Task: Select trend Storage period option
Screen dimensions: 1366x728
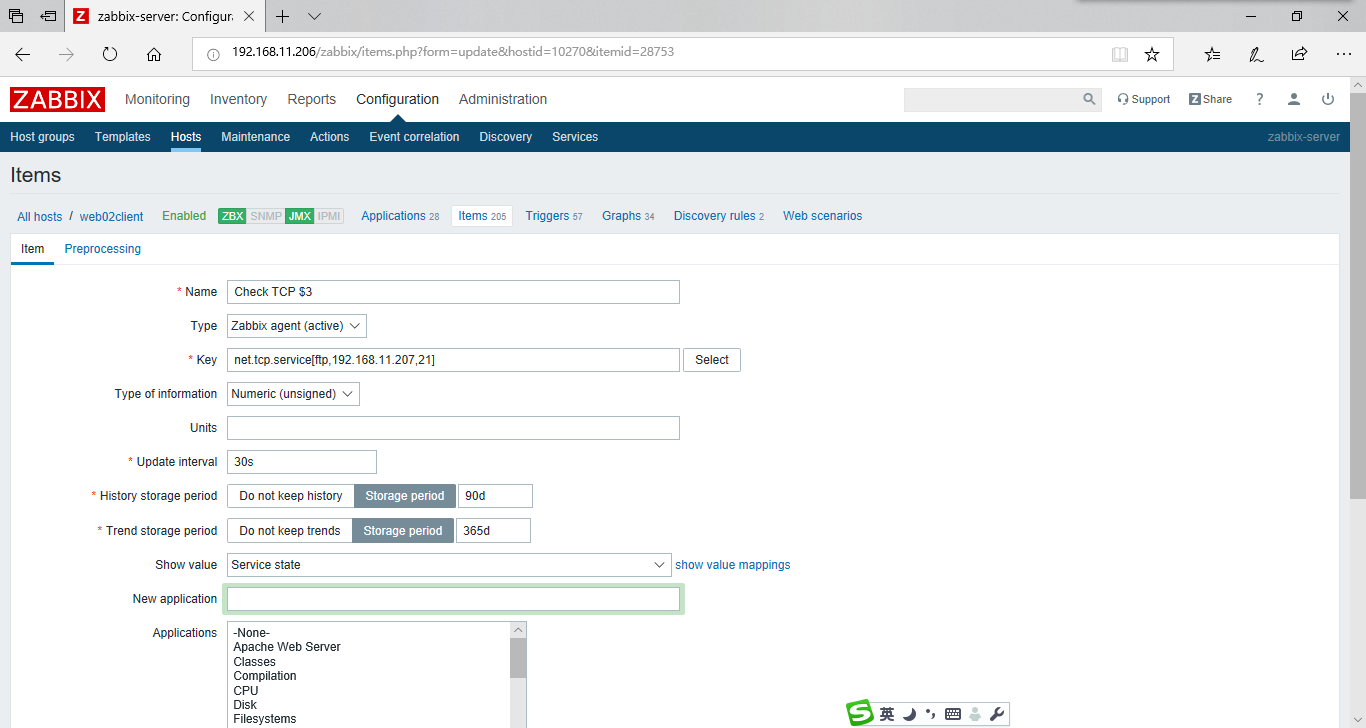Action: tap(403, 531)
